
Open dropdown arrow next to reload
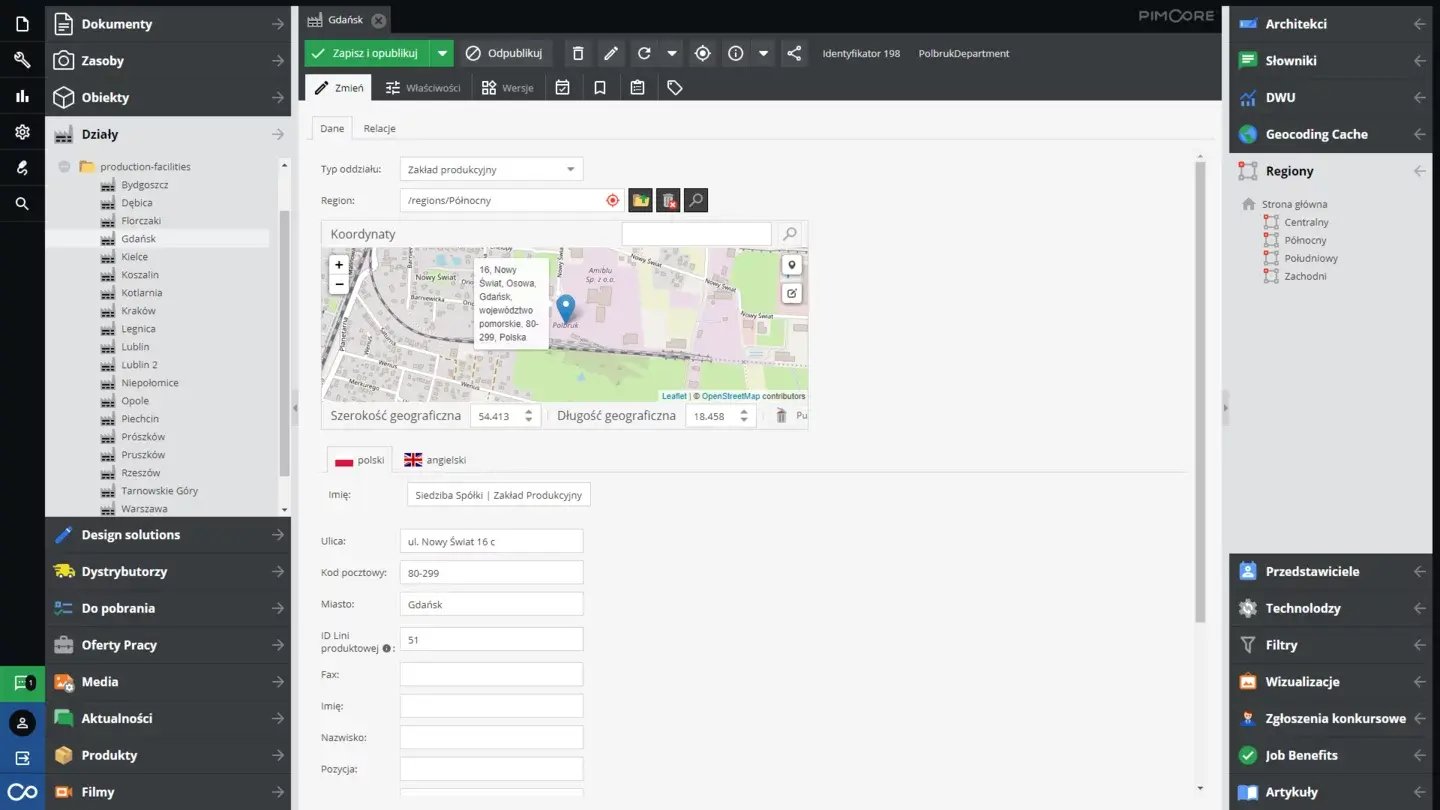(672, 53)
